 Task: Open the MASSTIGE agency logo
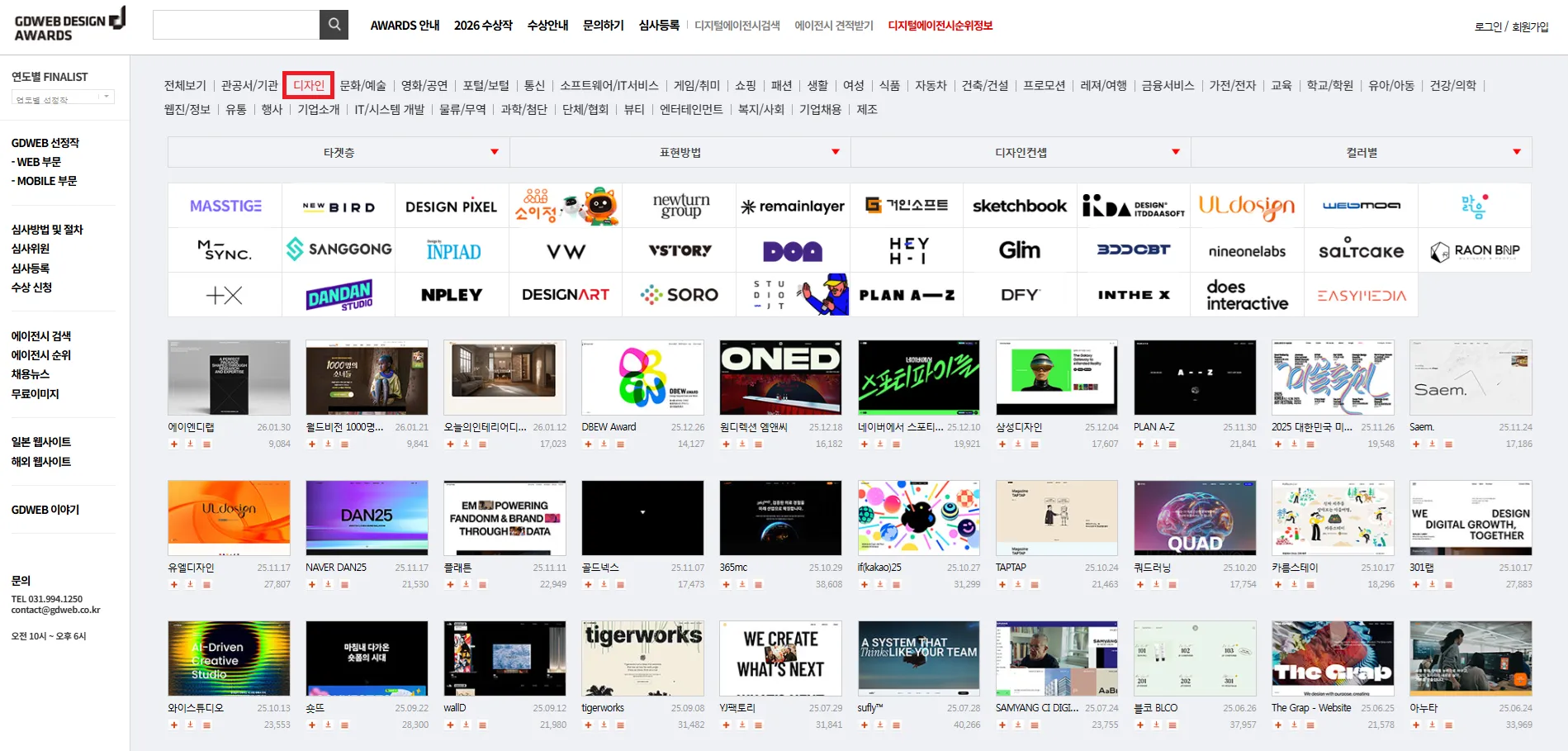pyautogui.click(x=225, y=206)
